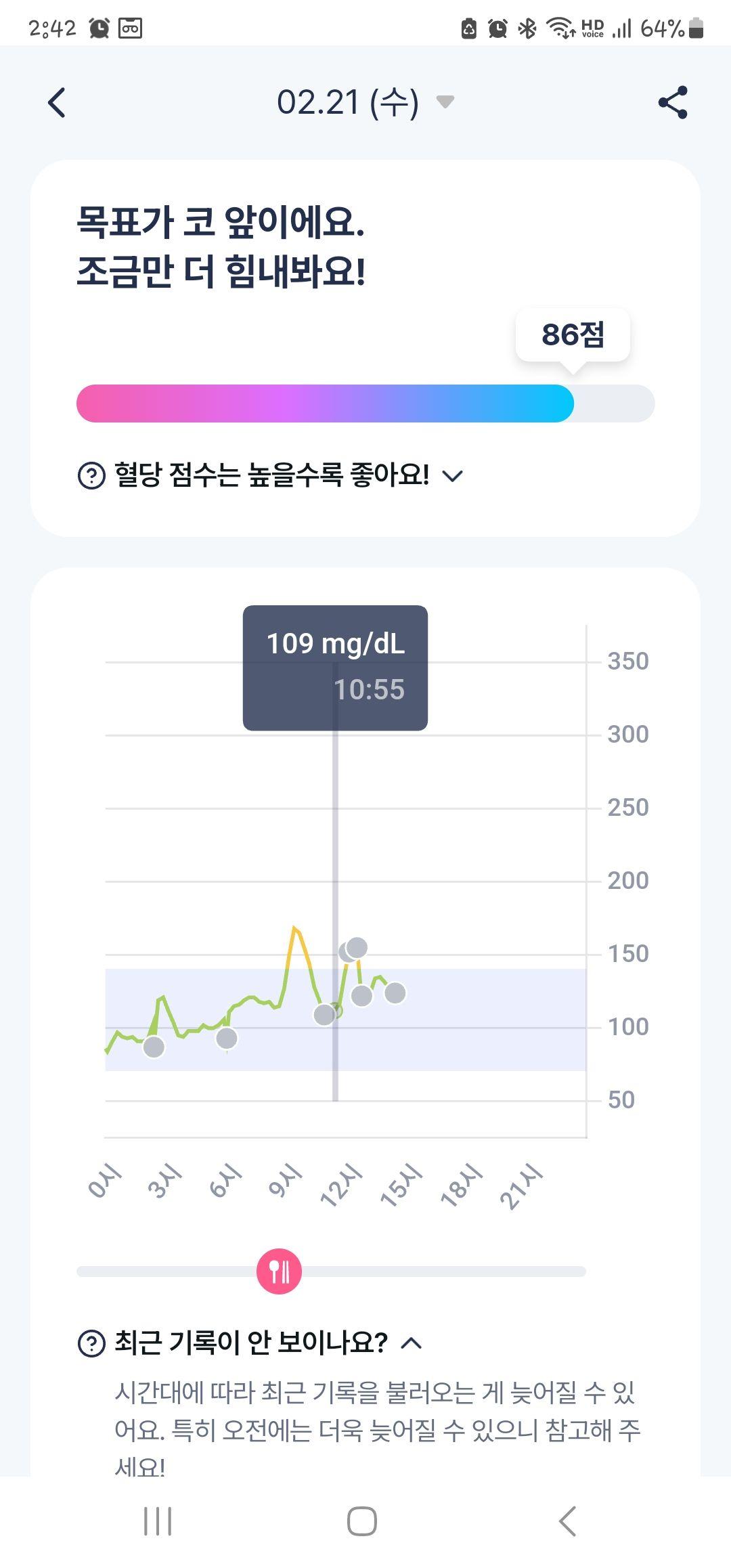Select the gray event dot near 3시
Viewport: 731px width, 1568px height.
pos(154,1047)
